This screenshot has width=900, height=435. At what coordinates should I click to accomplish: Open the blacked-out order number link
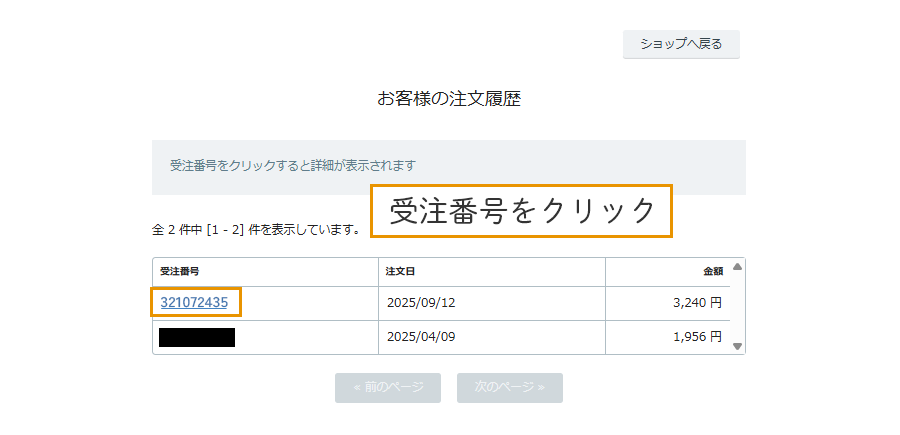coord(197,337)
